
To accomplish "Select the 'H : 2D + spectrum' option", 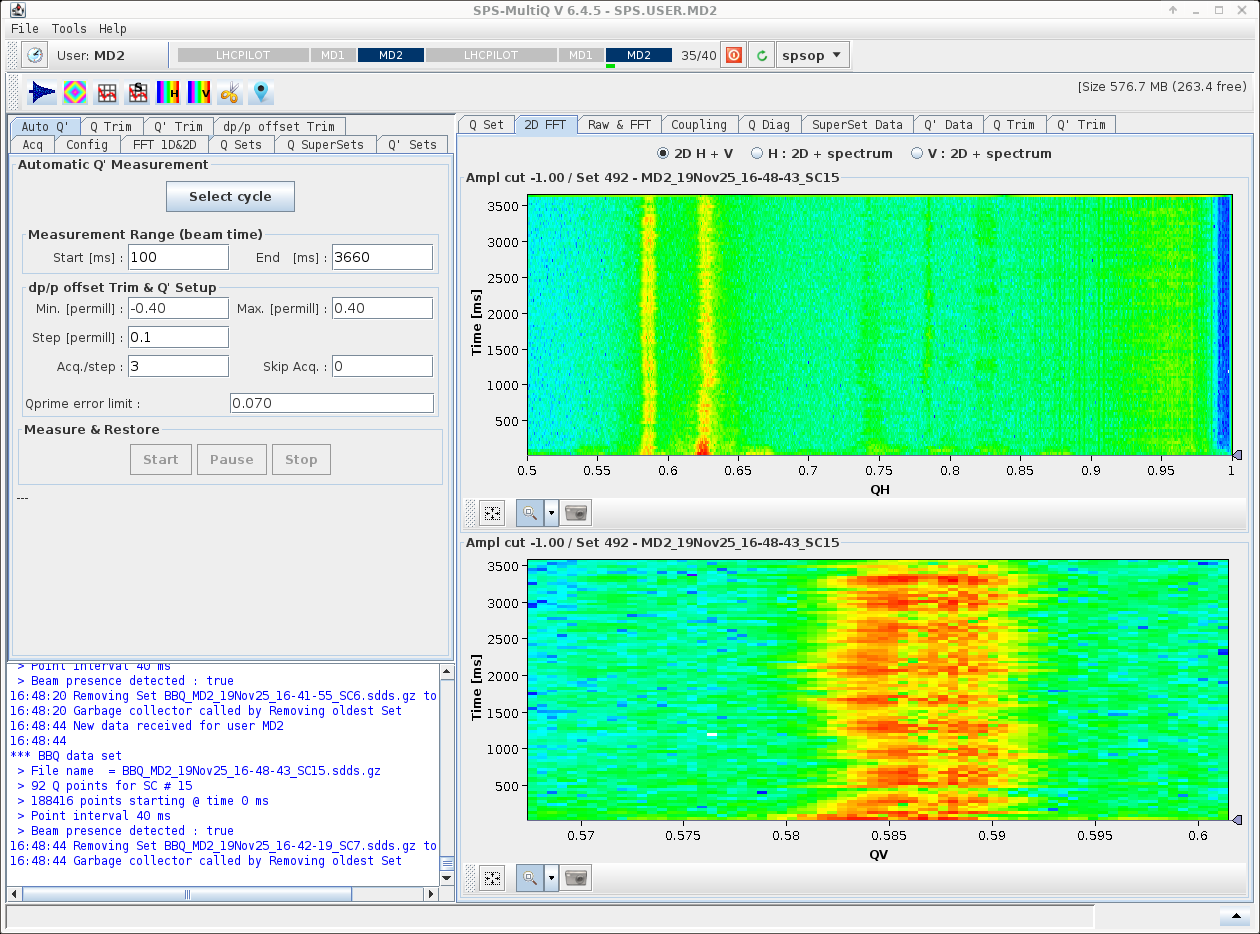I will (757, 154).
